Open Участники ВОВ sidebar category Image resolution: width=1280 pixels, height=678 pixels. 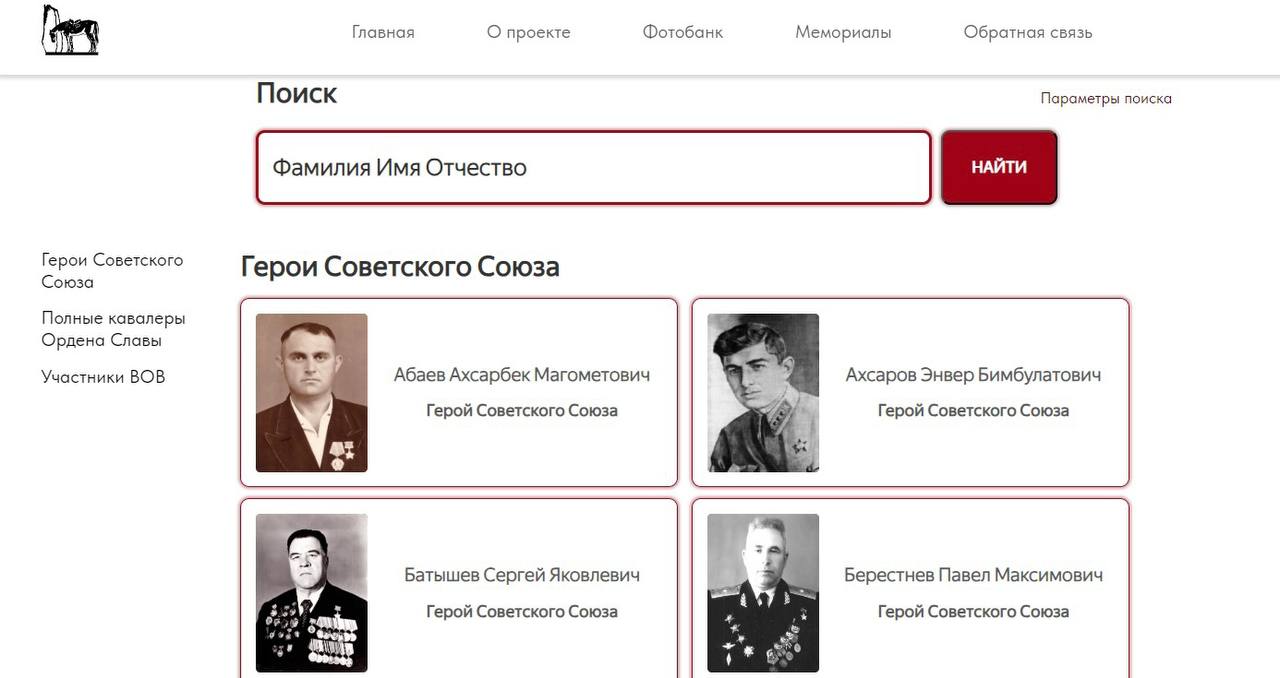click(x=103, y=377)
